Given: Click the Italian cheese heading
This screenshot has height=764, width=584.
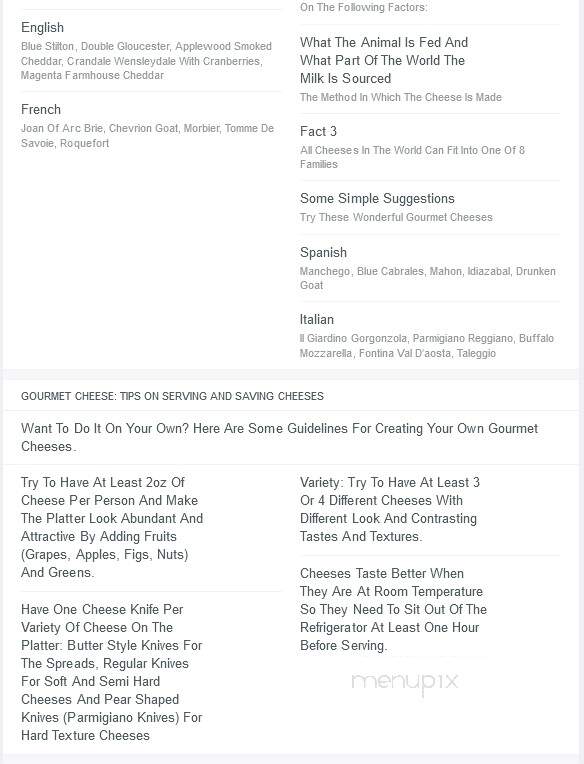Looking at the screenshot, I should pos(317,320).
